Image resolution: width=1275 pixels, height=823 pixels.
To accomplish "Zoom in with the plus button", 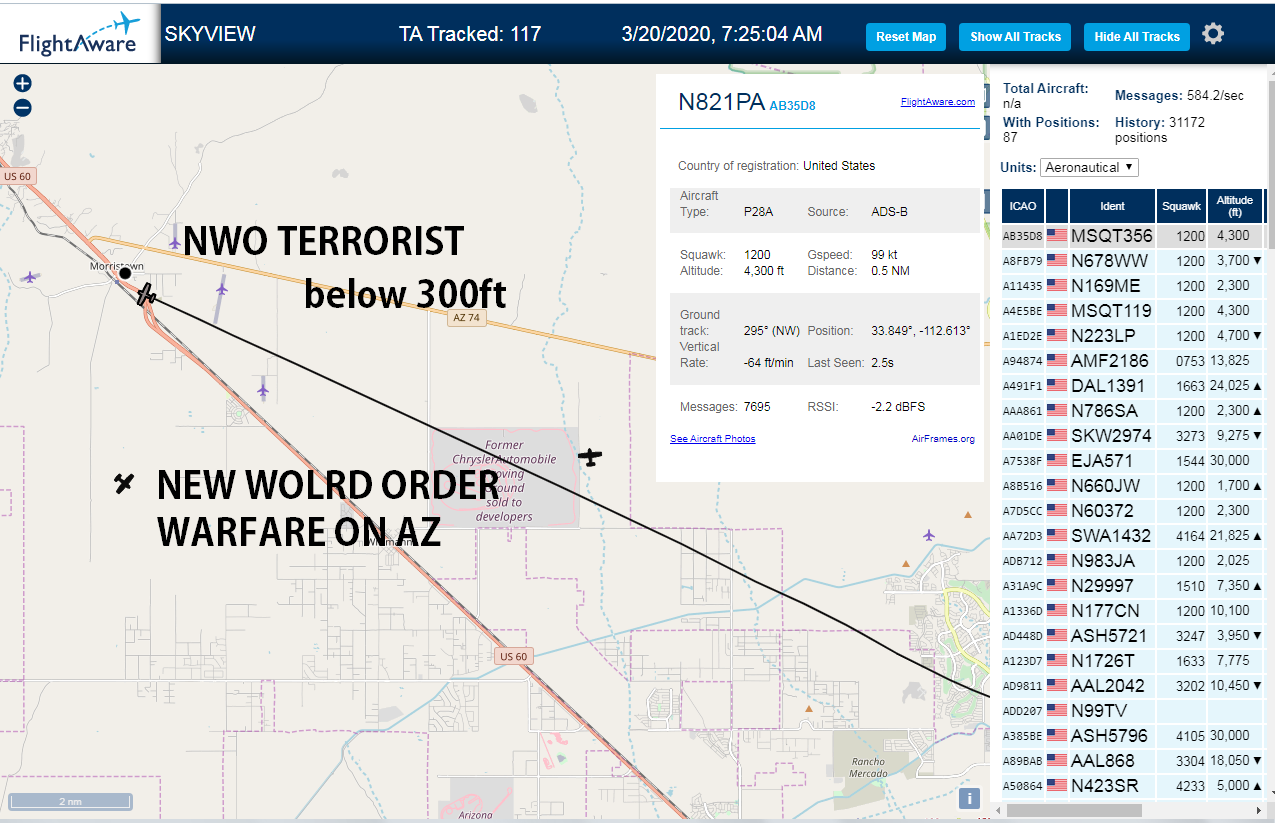I will 22,84.
